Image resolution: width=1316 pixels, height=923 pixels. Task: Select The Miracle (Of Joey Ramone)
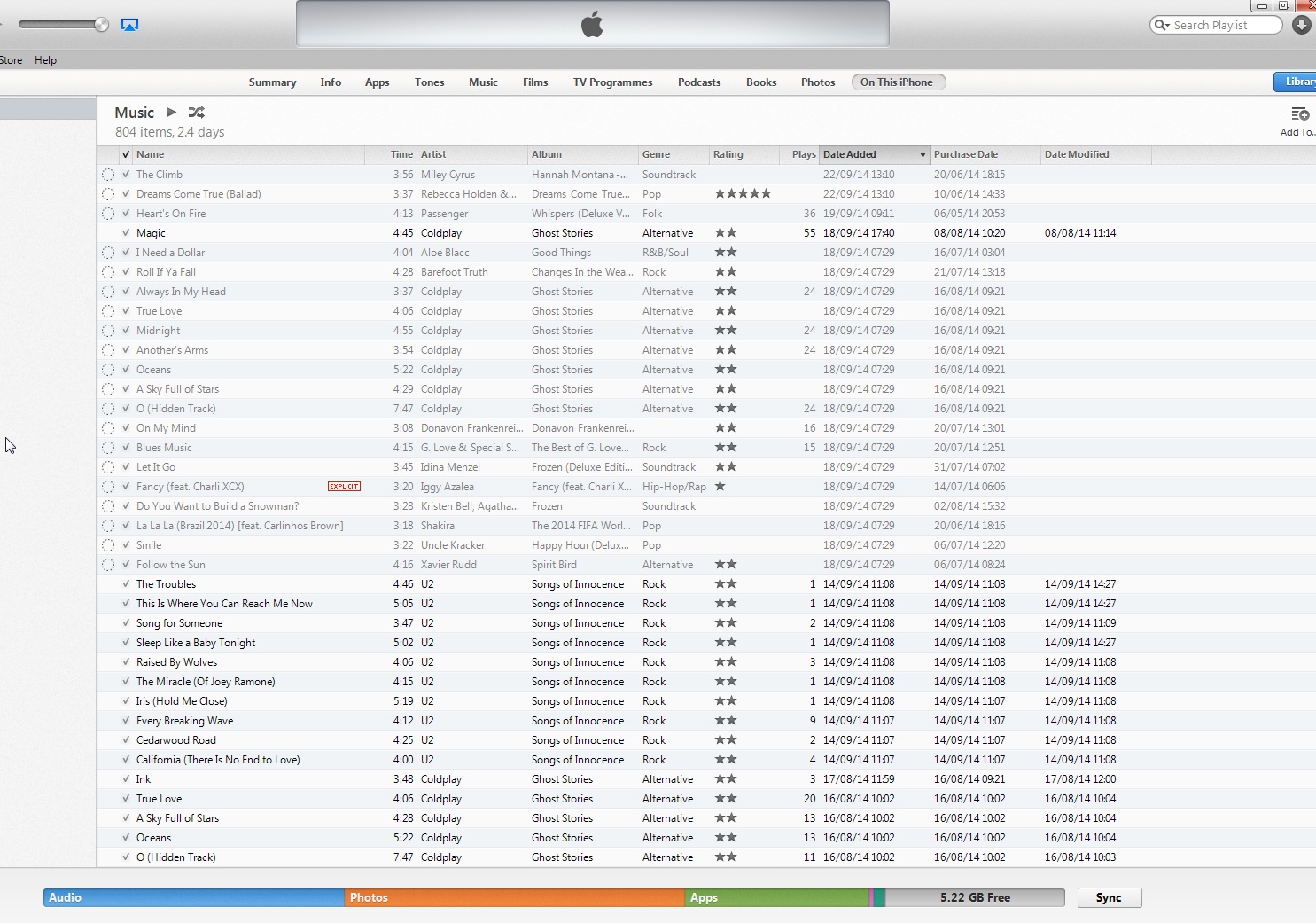pyautogui.click(x=206, y=682)
